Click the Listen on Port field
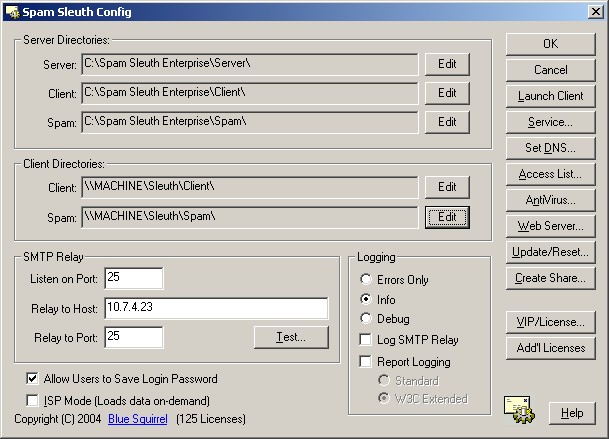The image size is (609, 439). [132, 278]
